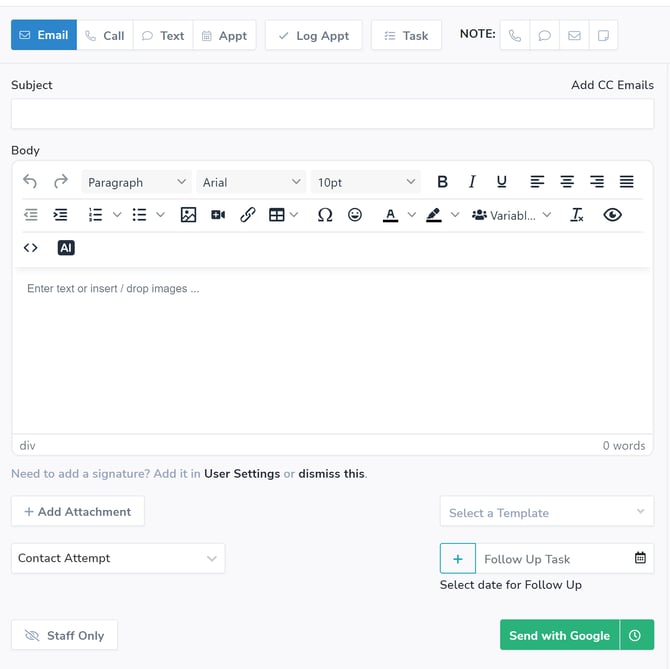This screenshot has height=669, width=670.
Task: Open the Select a Template dropdown
Action: 546,512
